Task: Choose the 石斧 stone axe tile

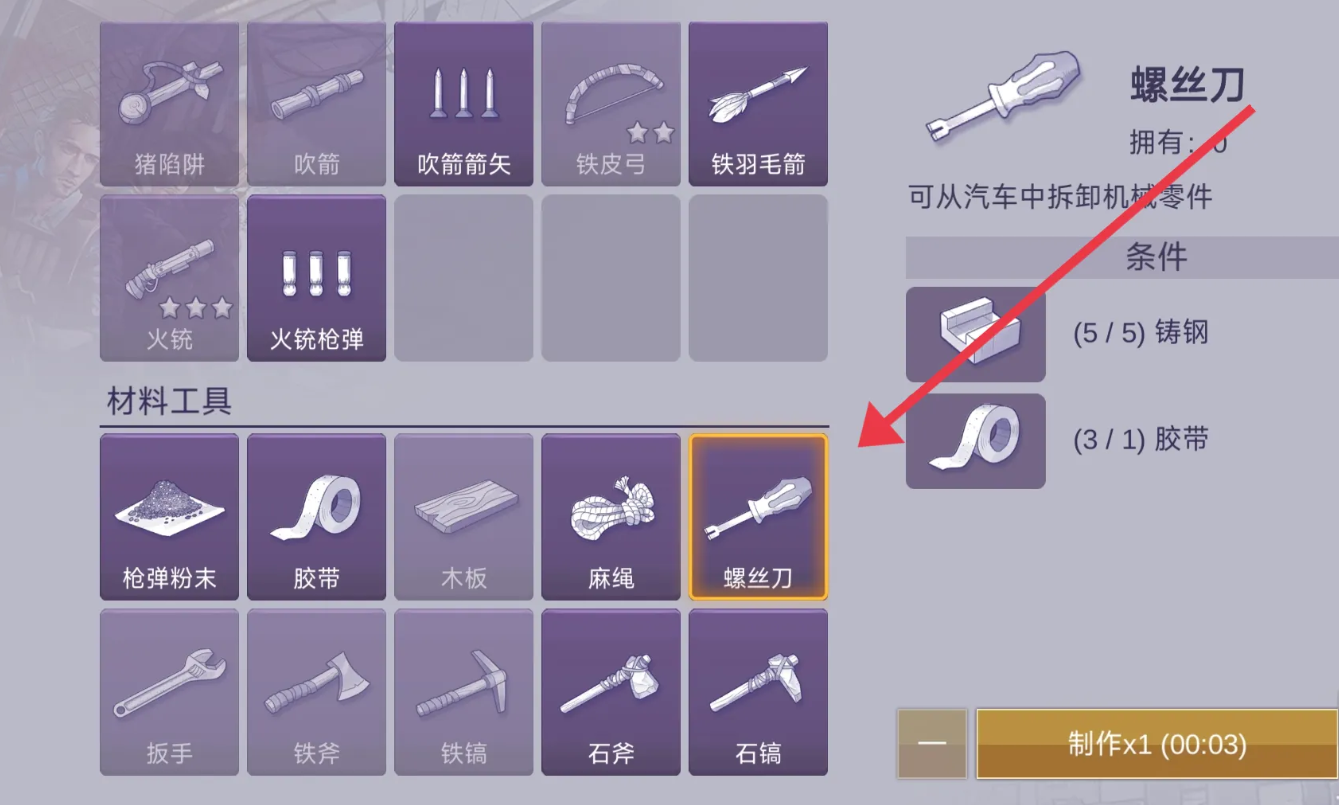Action: 611,692
